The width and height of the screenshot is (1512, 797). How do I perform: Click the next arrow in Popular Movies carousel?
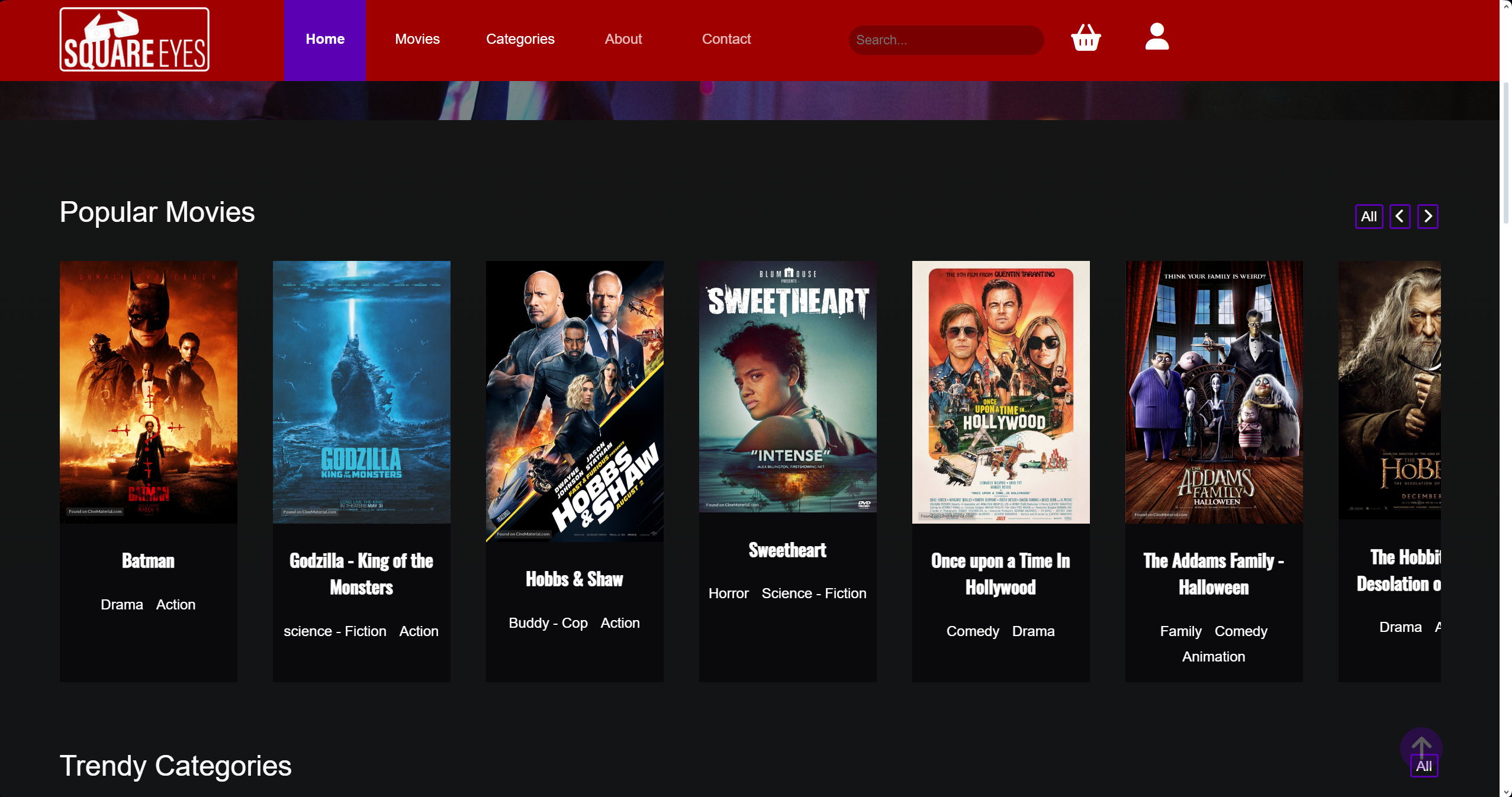(x=1428, y=216)
